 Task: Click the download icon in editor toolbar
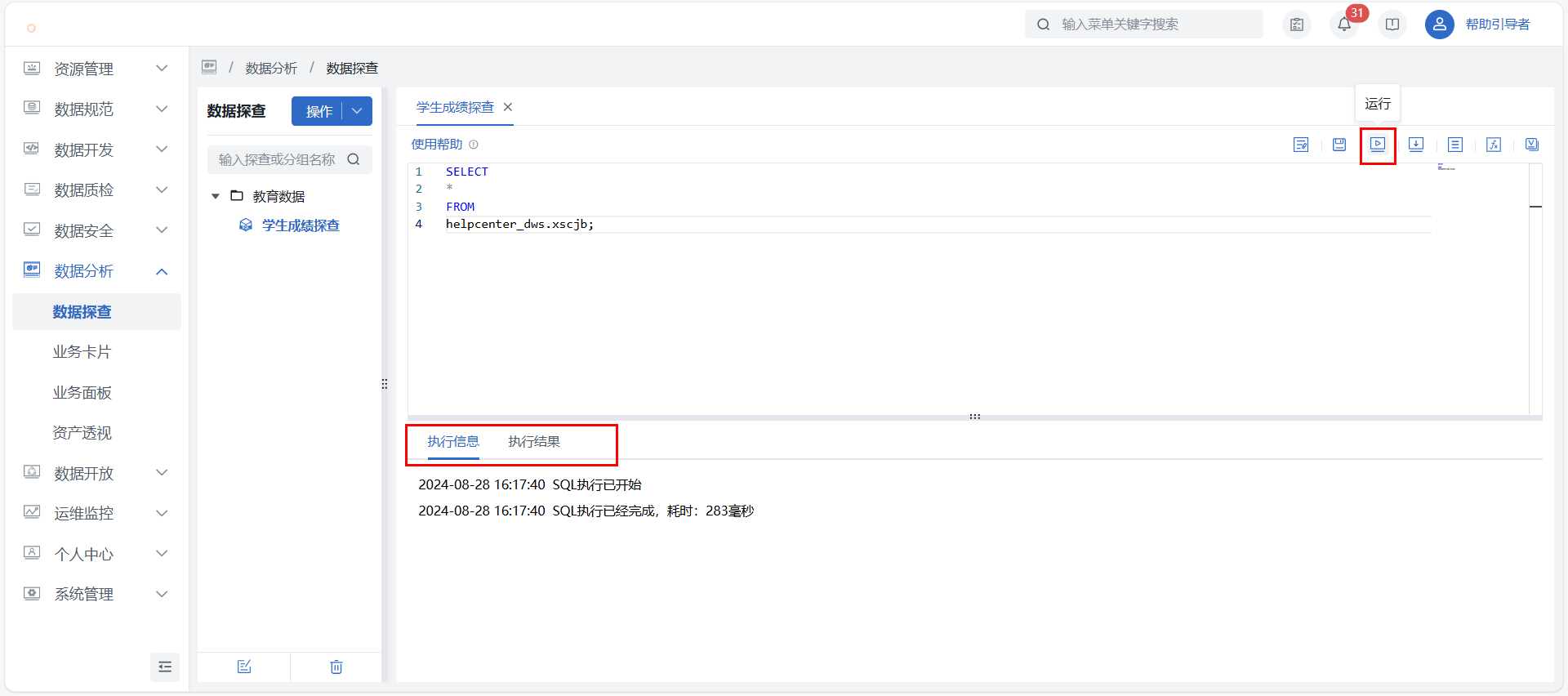1416,145
